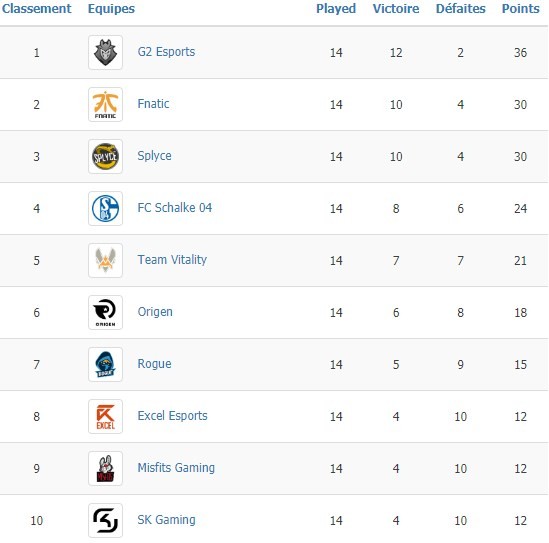Viewport: 549px width, 543px height.
Task: Visit the FC Schalke 04 link
Action: 175,208
